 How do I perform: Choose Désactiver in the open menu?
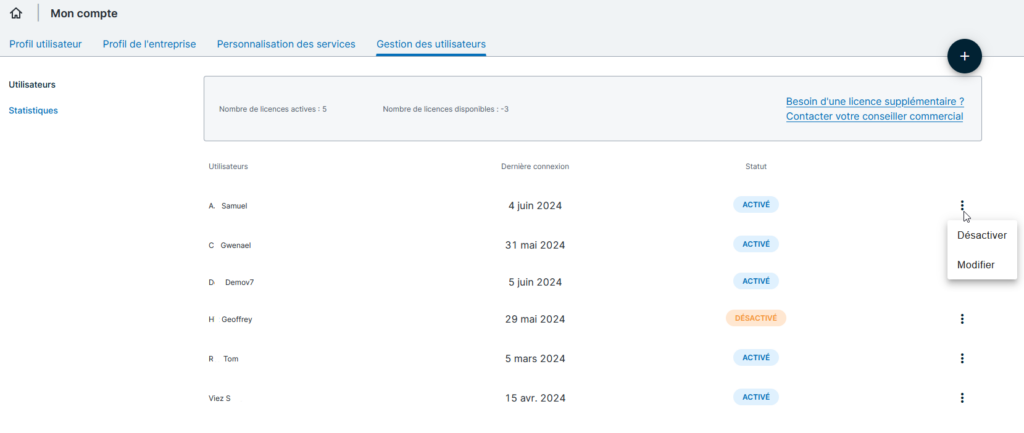pos(981,236)
